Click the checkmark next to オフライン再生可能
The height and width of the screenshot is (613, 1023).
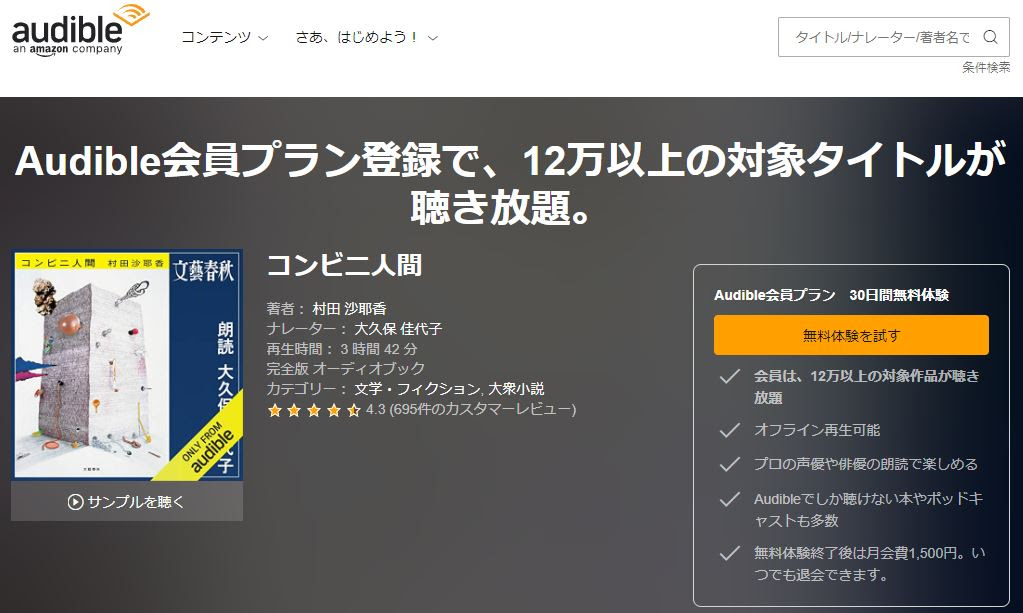coord(729,430)
